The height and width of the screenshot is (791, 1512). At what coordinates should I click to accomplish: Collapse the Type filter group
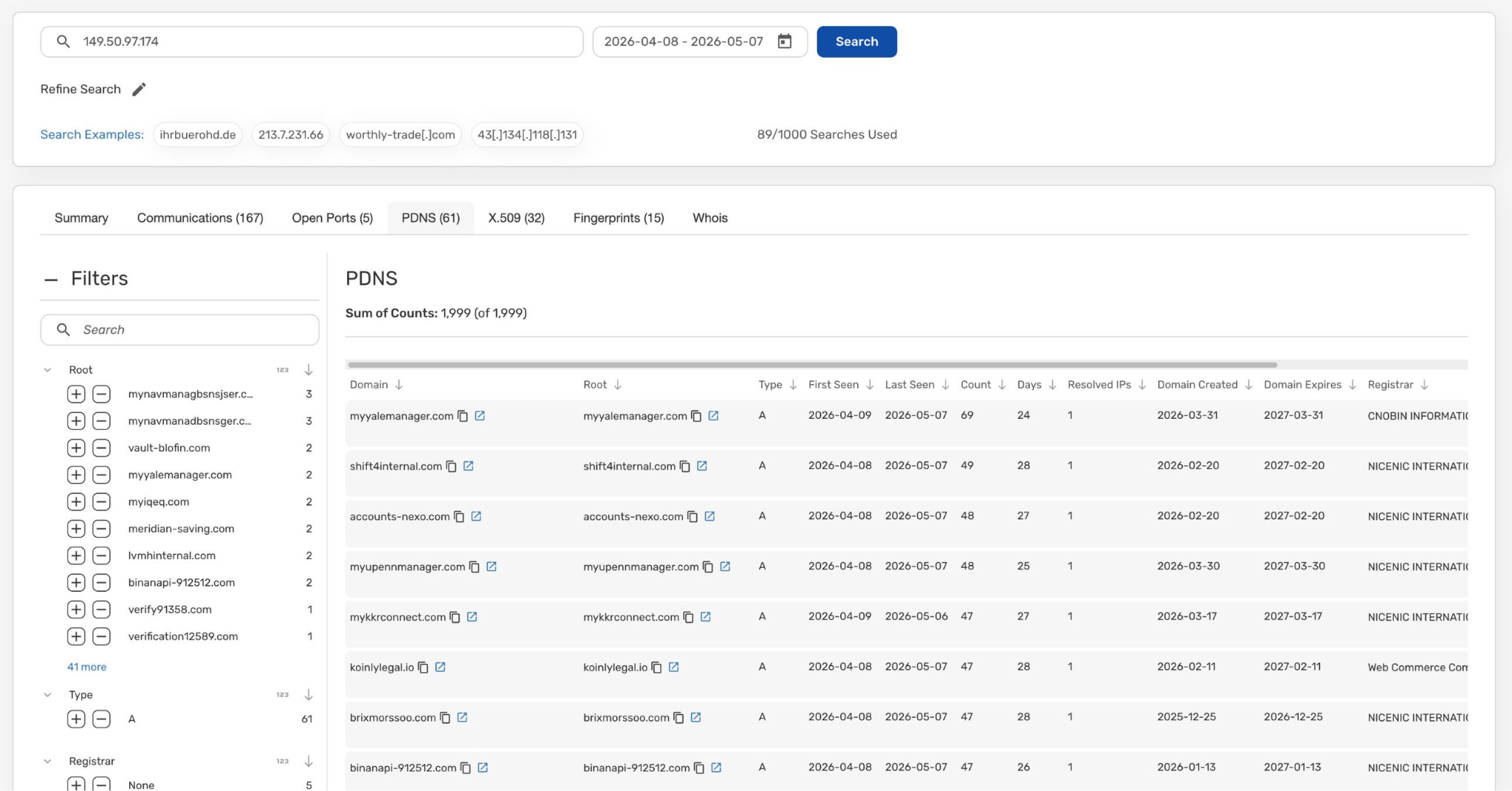47,694
